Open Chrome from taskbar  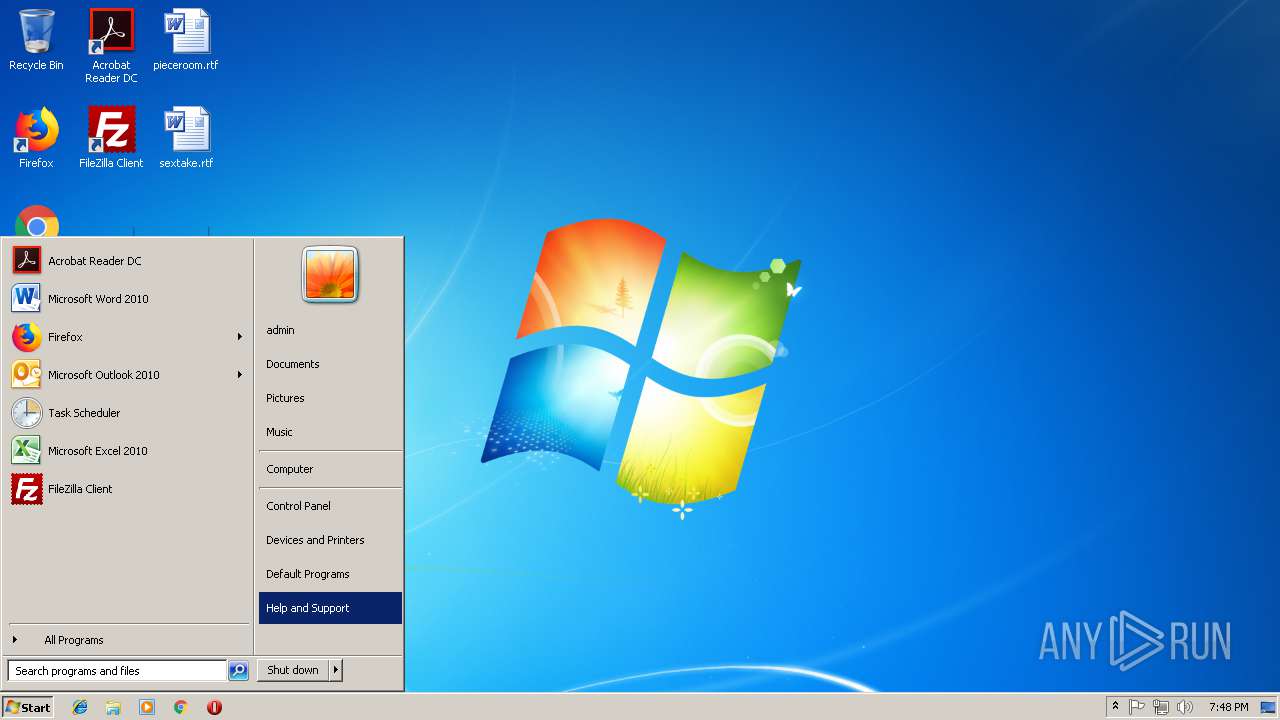coord(180,707)
